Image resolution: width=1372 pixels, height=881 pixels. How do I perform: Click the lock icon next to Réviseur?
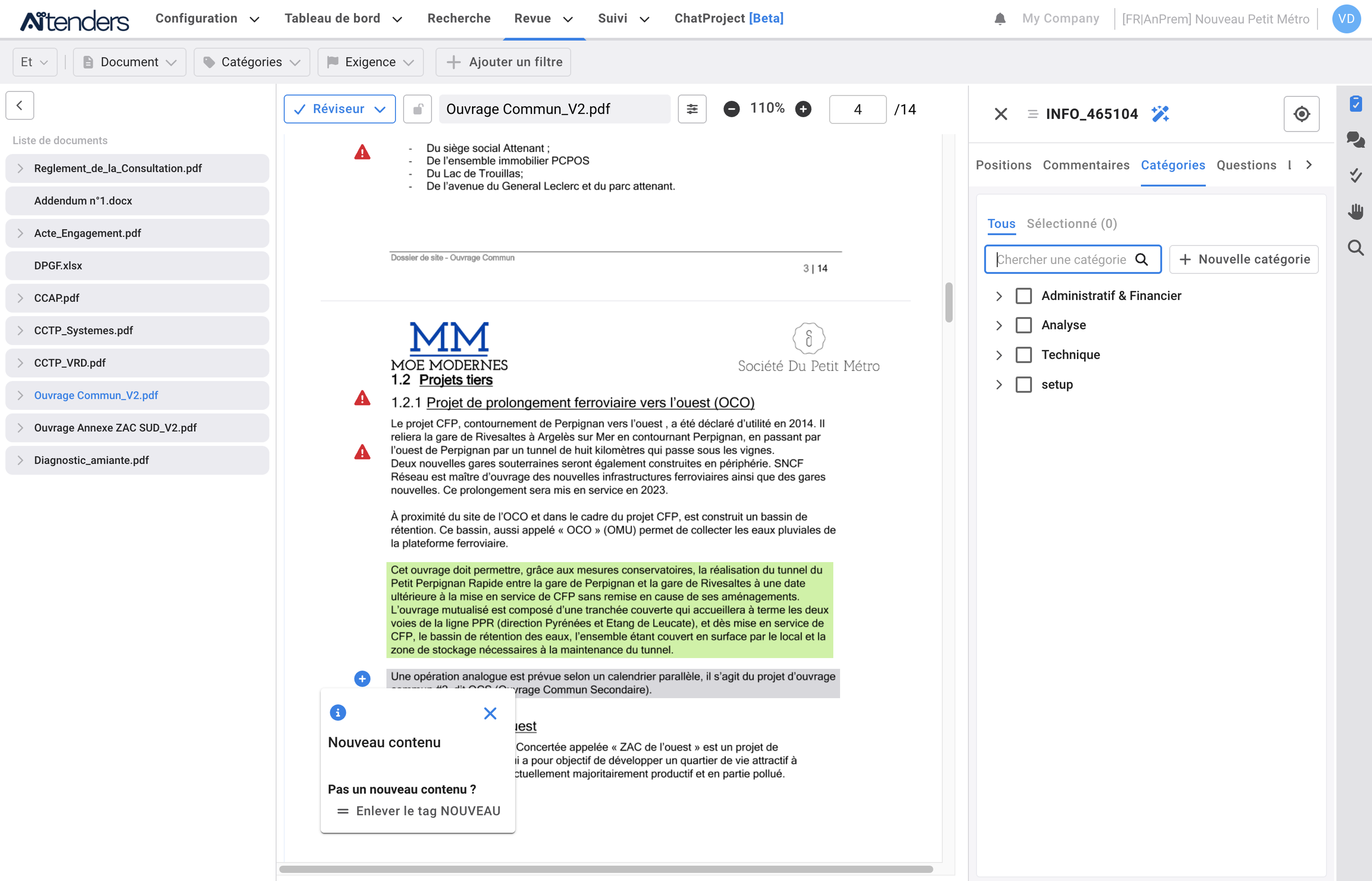pos(418,109)
